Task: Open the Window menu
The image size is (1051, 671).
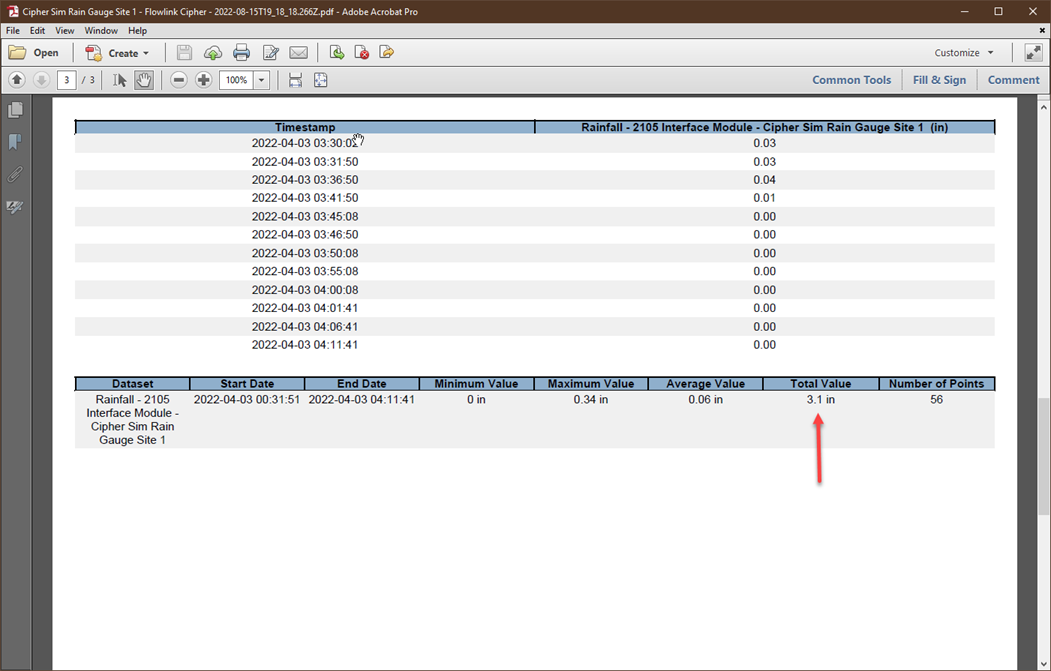Action: pos(101,31)
